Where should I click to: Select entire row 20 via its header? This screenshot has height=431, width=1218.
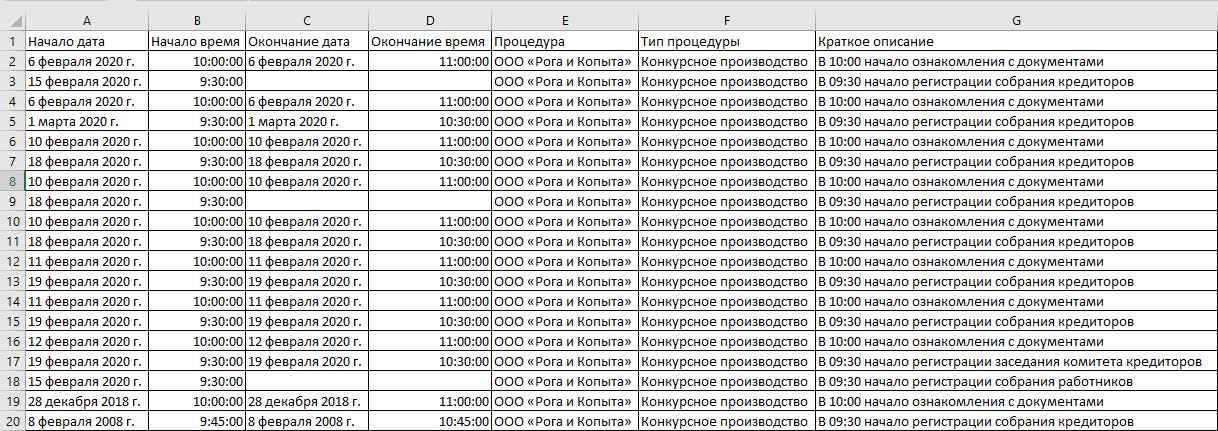pos(12,422)
